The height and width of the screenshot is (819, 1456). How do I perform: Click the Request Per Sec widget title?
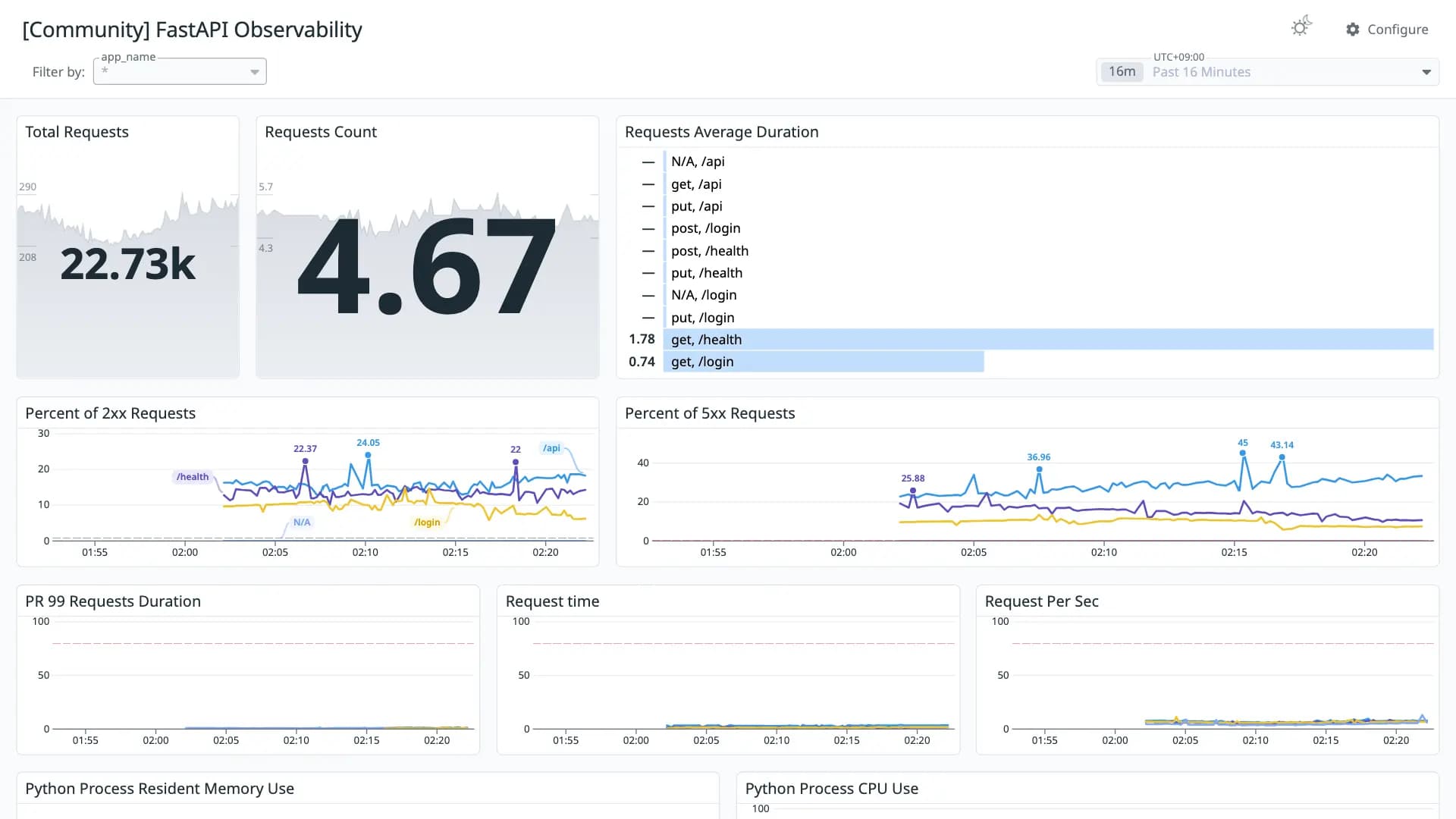coord(1042,601)
